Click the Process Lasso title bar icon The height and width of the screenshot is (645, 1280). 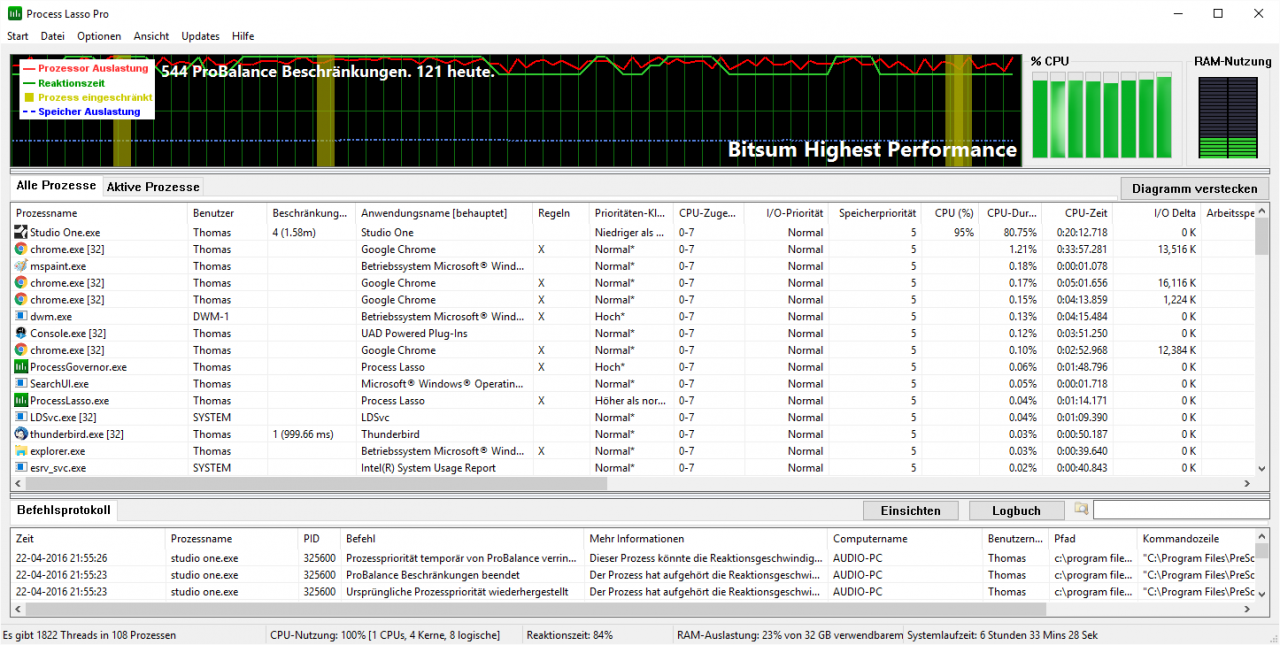[x=15, y=14]
